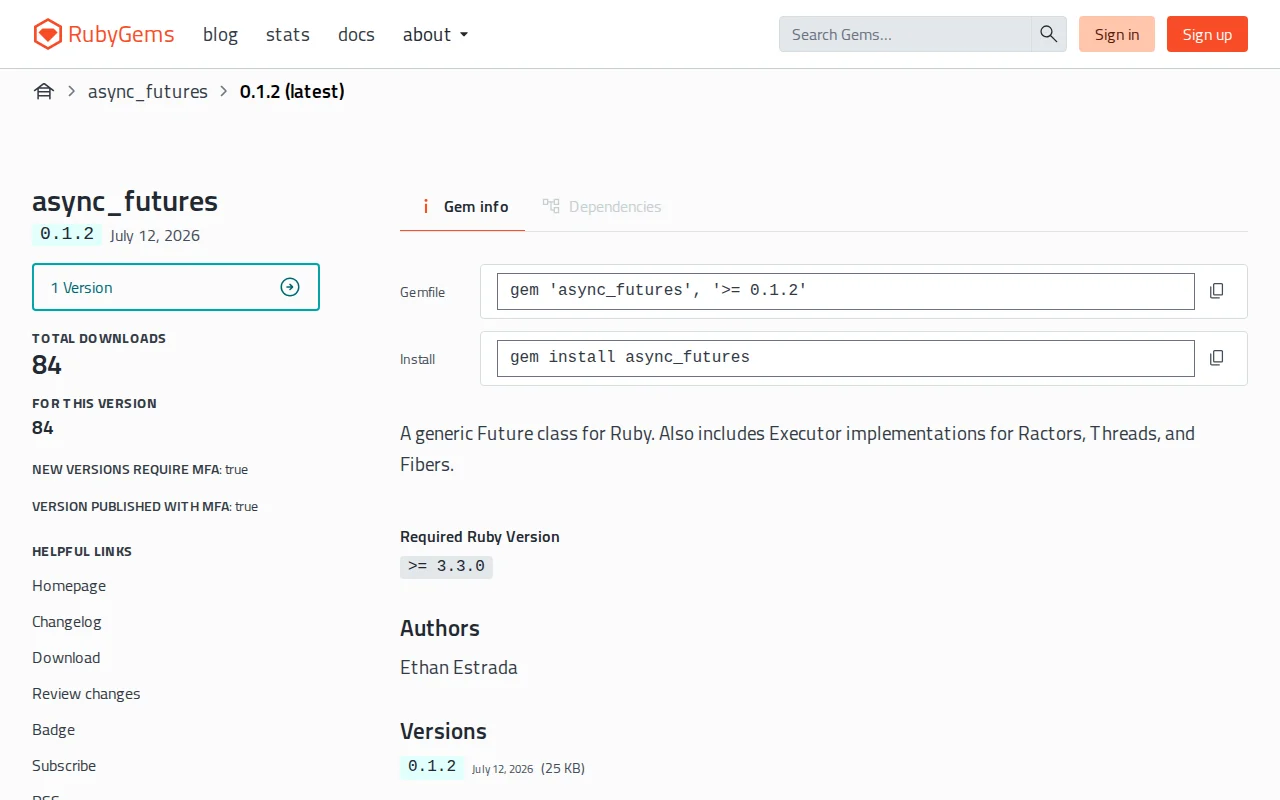
Task: Click the Download link
Action: tap(66, 658)
